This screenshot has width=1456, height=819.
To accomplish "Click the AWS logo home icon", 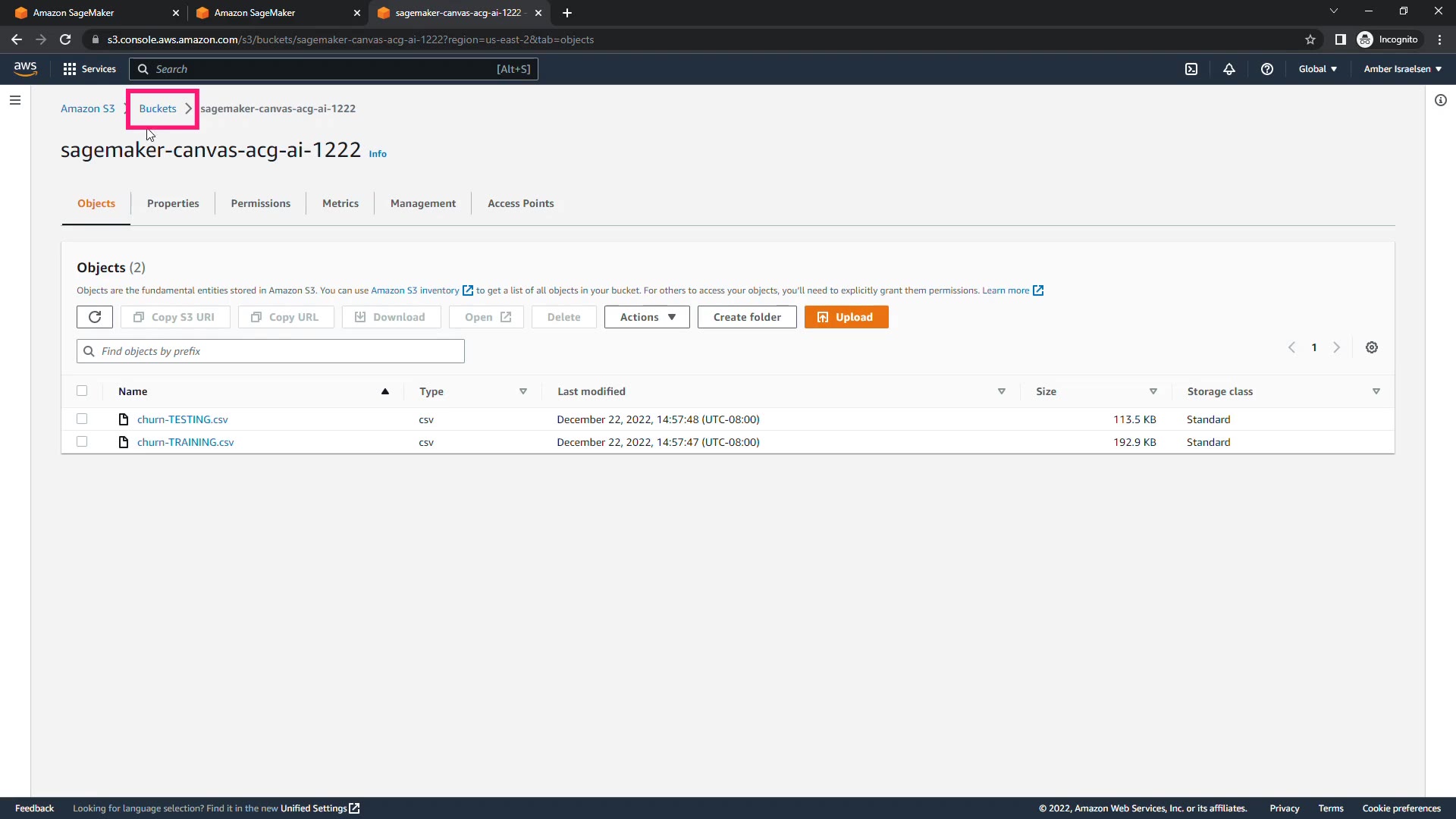I will tap(25, 68).
